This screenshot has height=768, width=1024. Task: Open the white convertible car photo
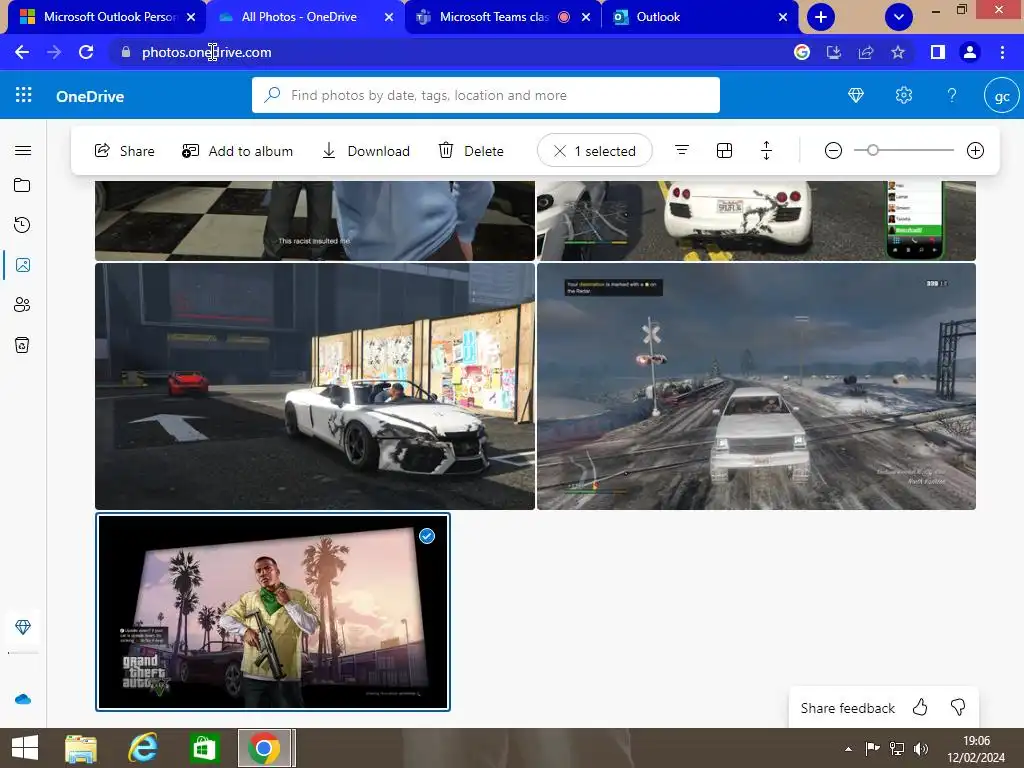click(x=315, y=386)
